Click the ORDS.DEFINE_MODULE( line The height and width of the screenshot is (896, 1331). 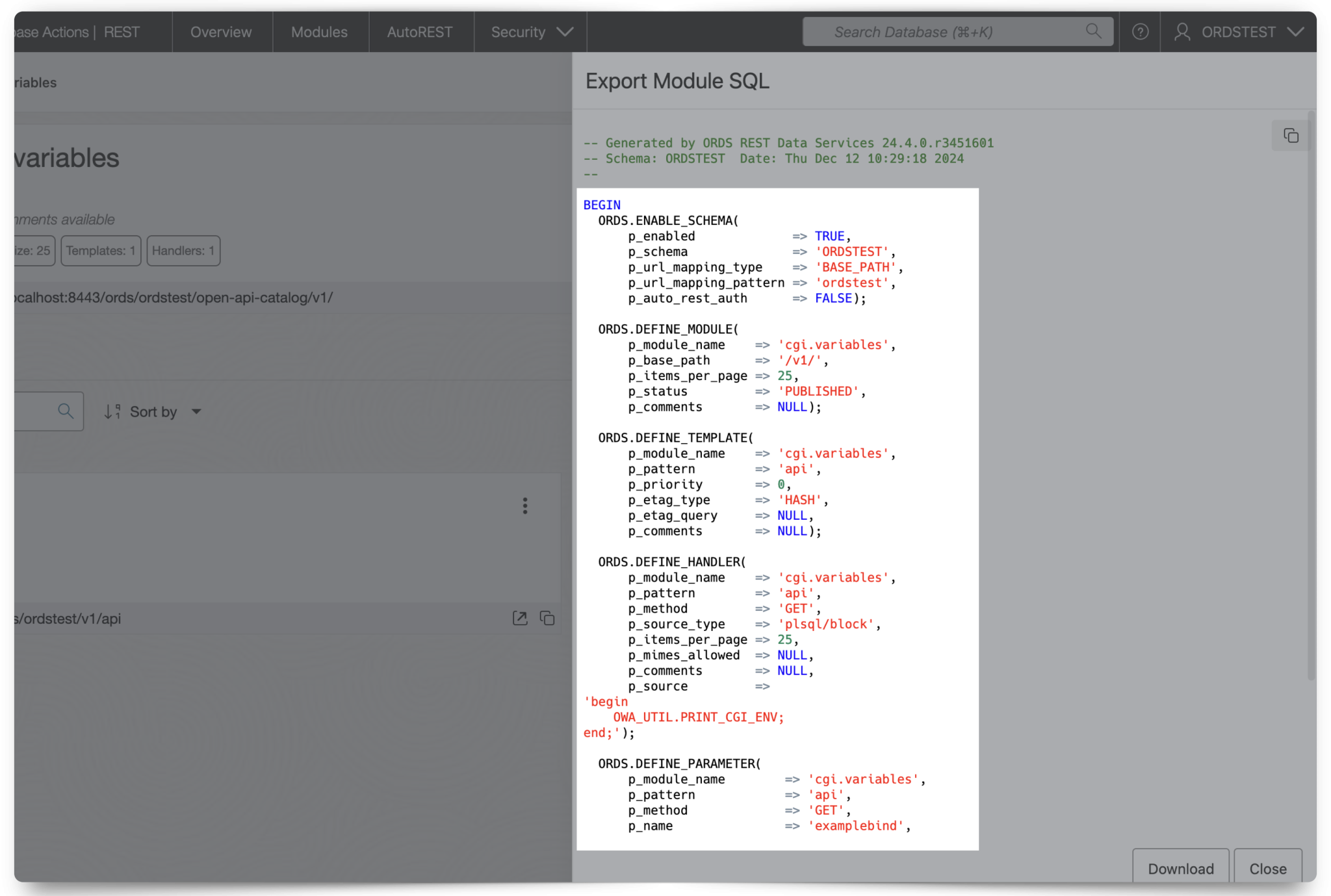point(668,329)
